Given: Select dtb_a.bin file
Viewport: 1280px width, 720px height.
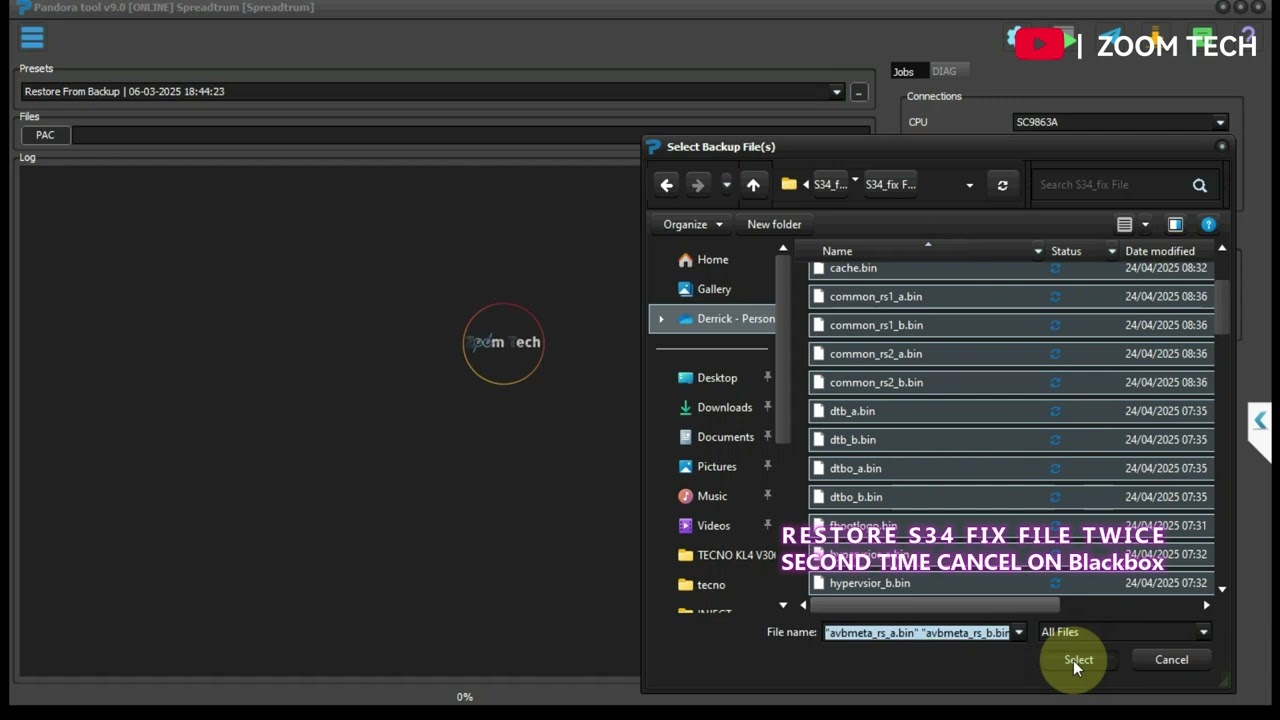Looking at the screenshot, I should point(1011,411).
